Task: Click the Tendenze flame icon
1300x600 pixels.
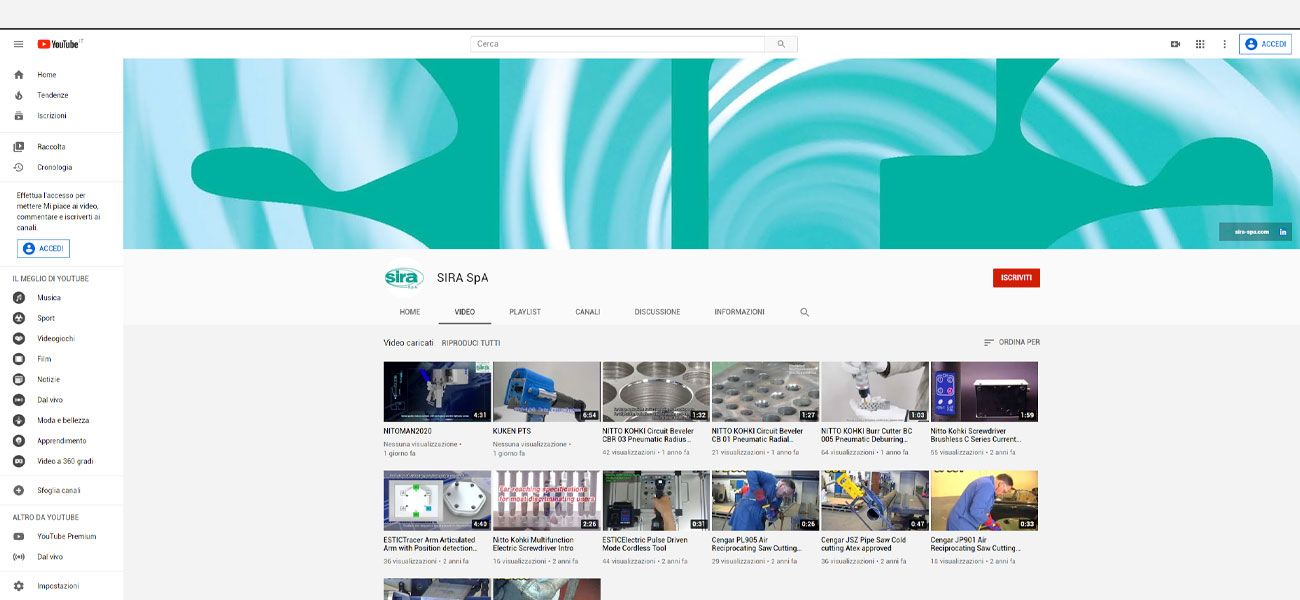Action: tap(18, 95)
